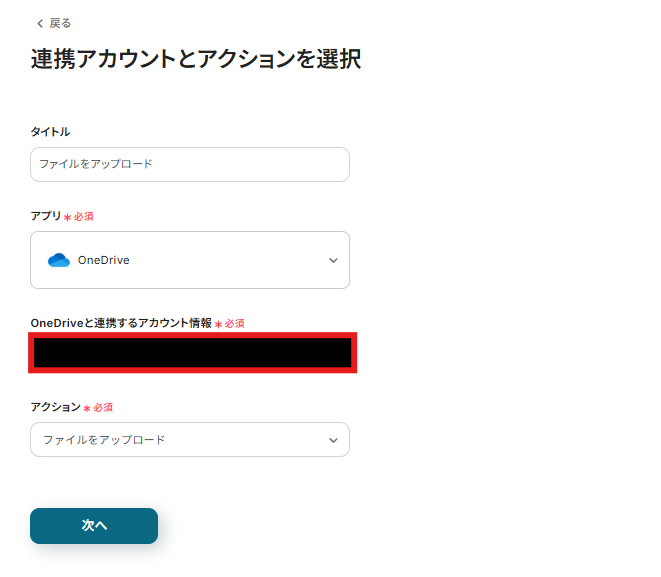Click ファイルをアップロード text in the アクション dropdown

tap(104, 440)
